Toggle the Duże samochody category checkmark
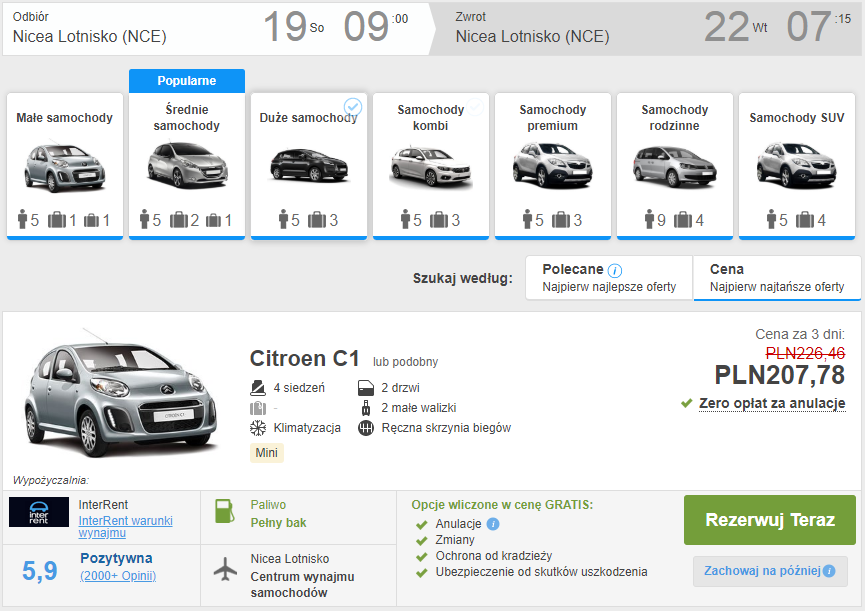 pos(352,106)
